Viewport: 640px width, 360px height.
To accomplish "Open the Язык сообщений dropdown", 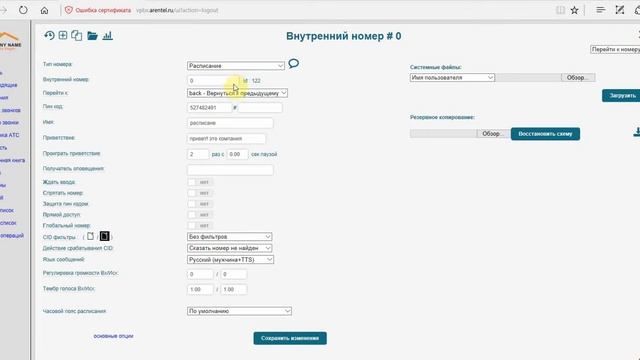I will (x=230, y=260).
